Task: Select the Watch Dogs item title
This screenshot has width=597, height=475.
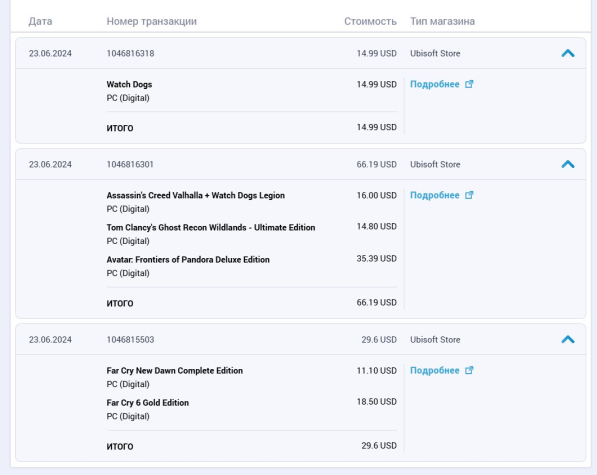Action: (129, 84)
